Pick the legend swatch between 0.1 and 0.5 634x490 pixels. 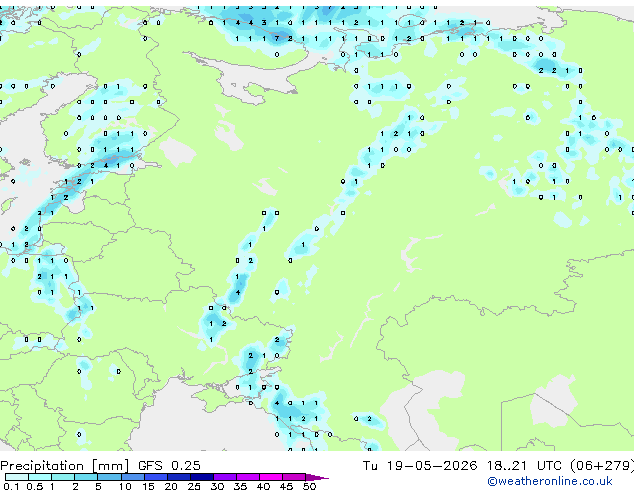click(x=17, y=477)
